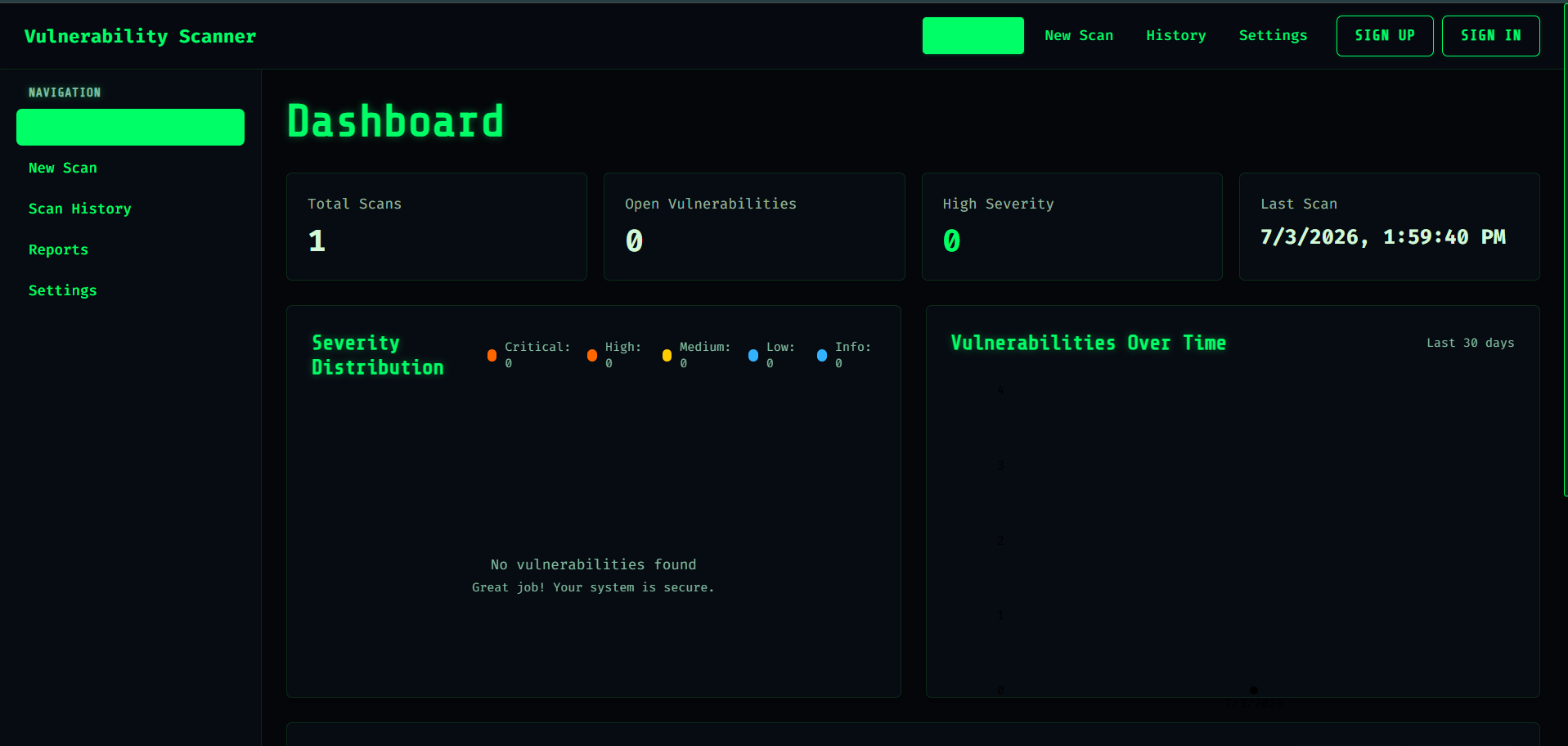
Task: Click "Great job! Your system is secure." text
Action: coord(593,587)
